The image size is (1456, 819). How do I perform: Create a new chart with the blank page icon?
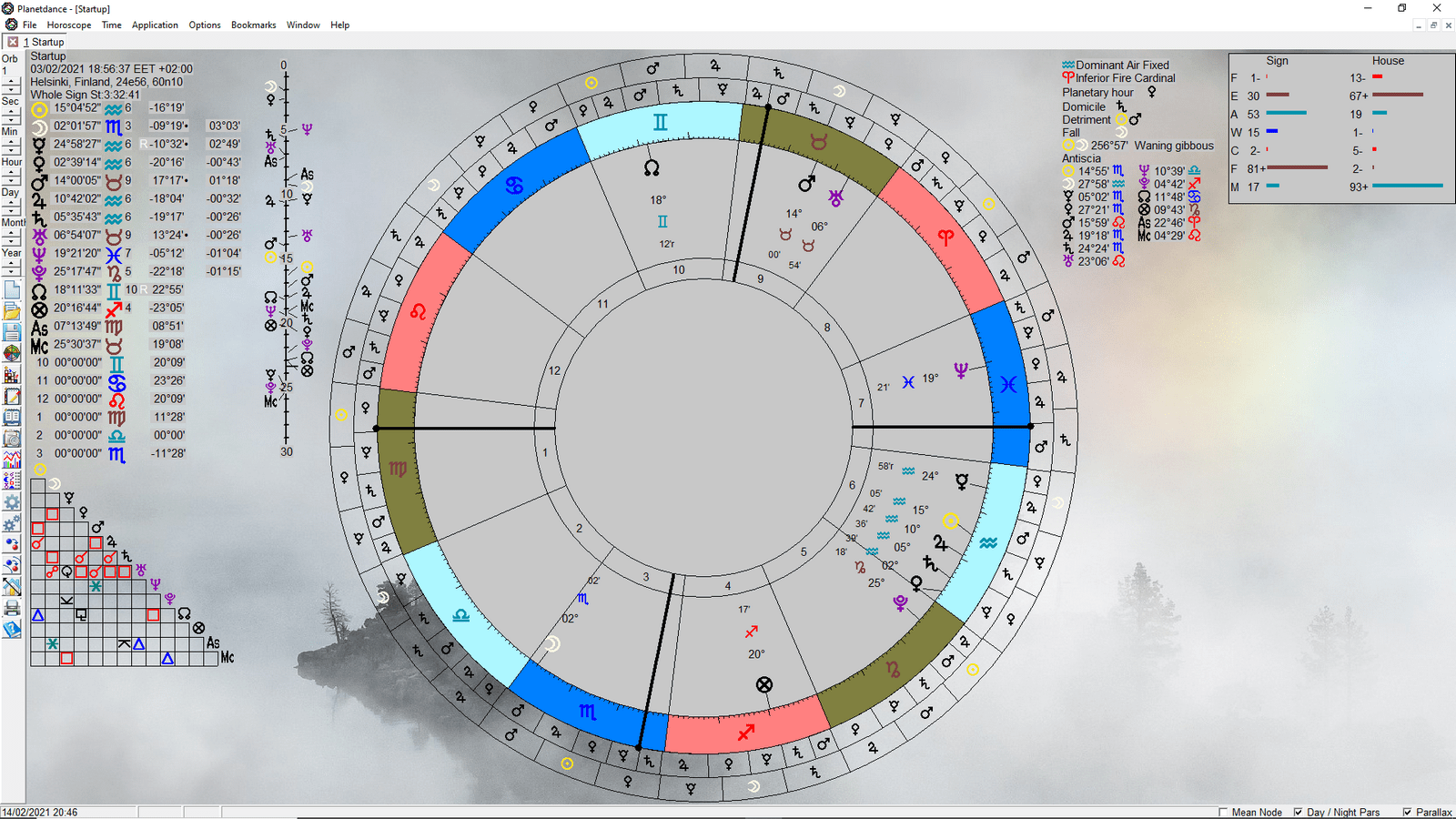12,288
